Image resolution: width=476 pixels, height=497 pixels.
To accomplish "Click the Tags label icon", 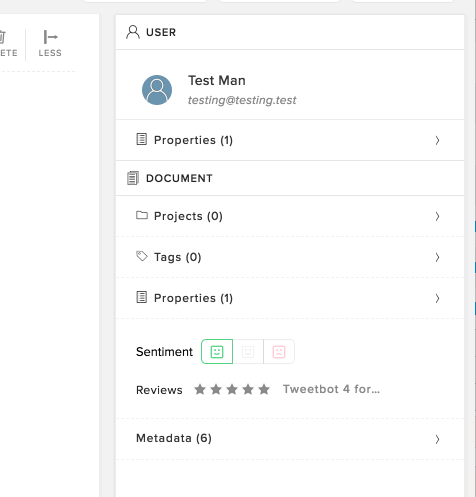I will click(142, 256).
